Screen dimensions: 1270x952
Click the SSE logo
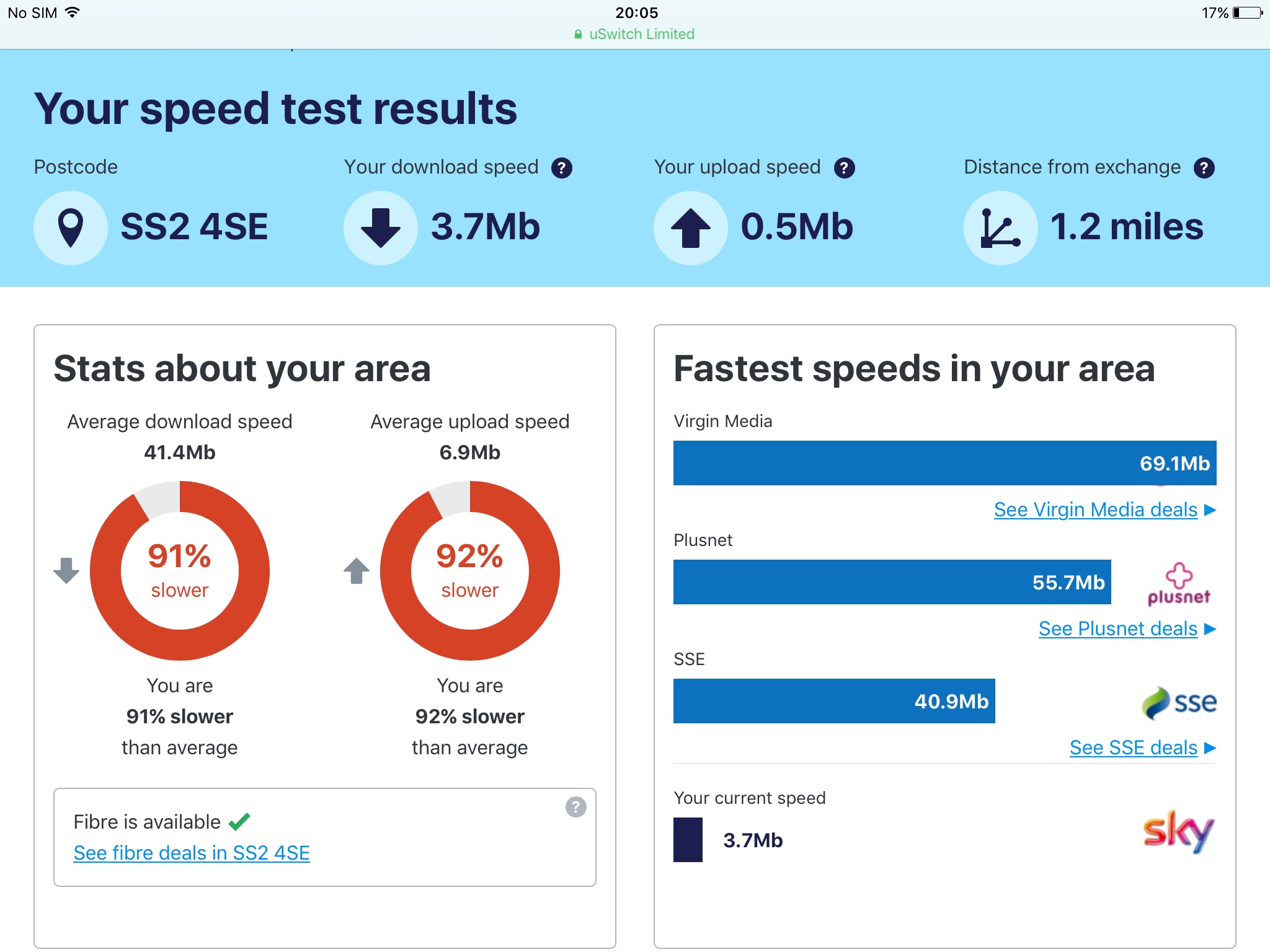[1179, 703]
